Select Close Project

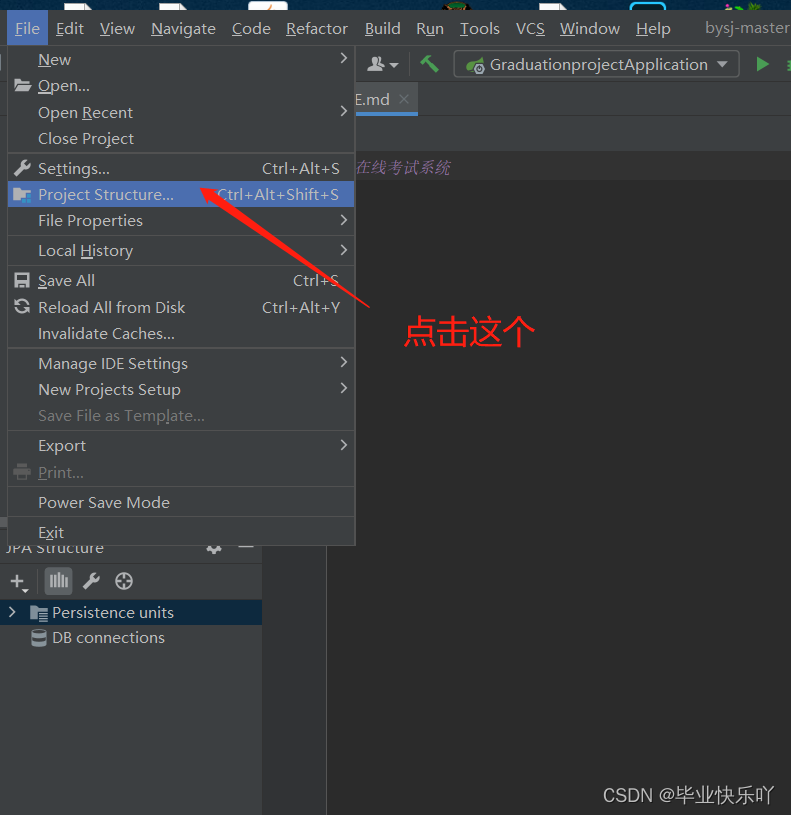click(181, 139)
